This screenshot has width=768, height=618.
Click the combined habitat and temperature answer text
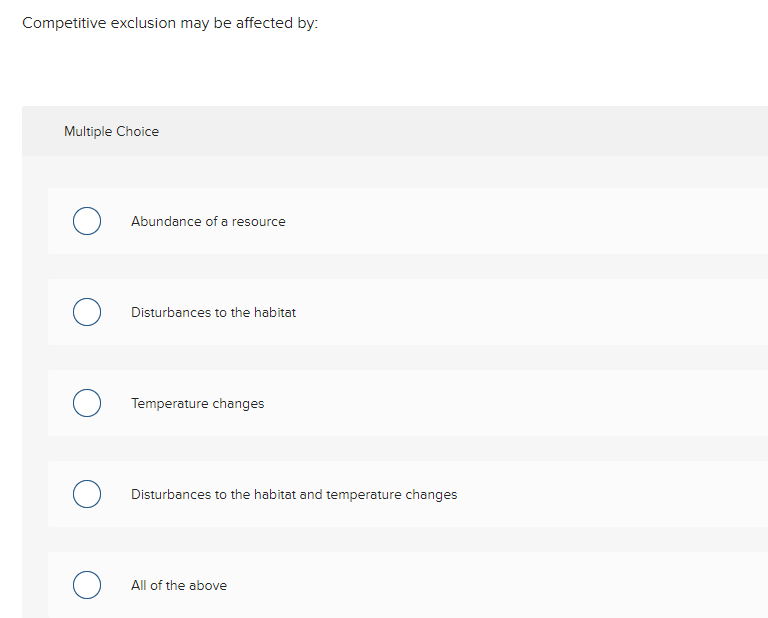293,495
